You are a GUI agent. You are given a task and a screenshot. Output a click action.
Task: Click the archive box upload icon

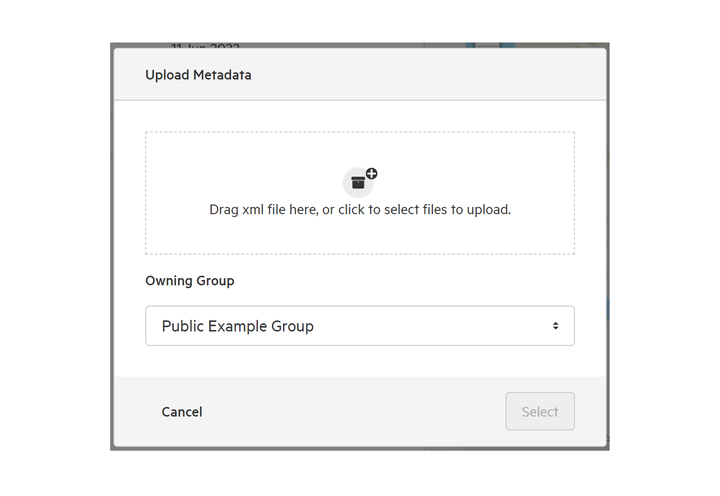tap(358, 183)
